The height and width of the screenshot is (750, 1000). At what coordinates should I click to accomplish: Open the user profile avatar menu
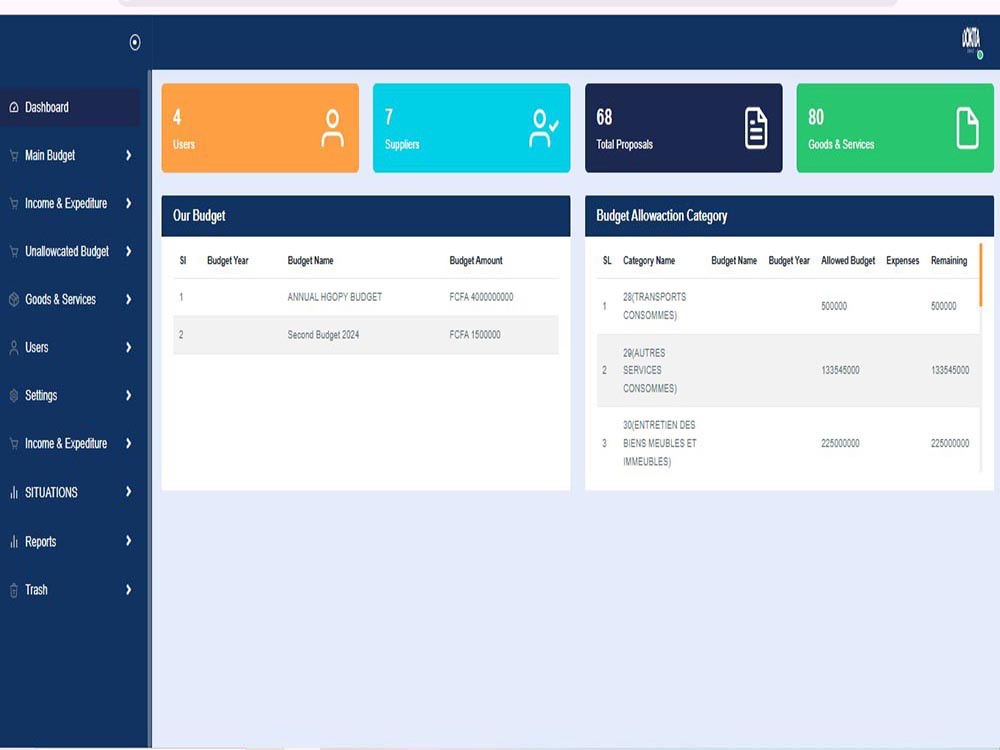point(971,41)
